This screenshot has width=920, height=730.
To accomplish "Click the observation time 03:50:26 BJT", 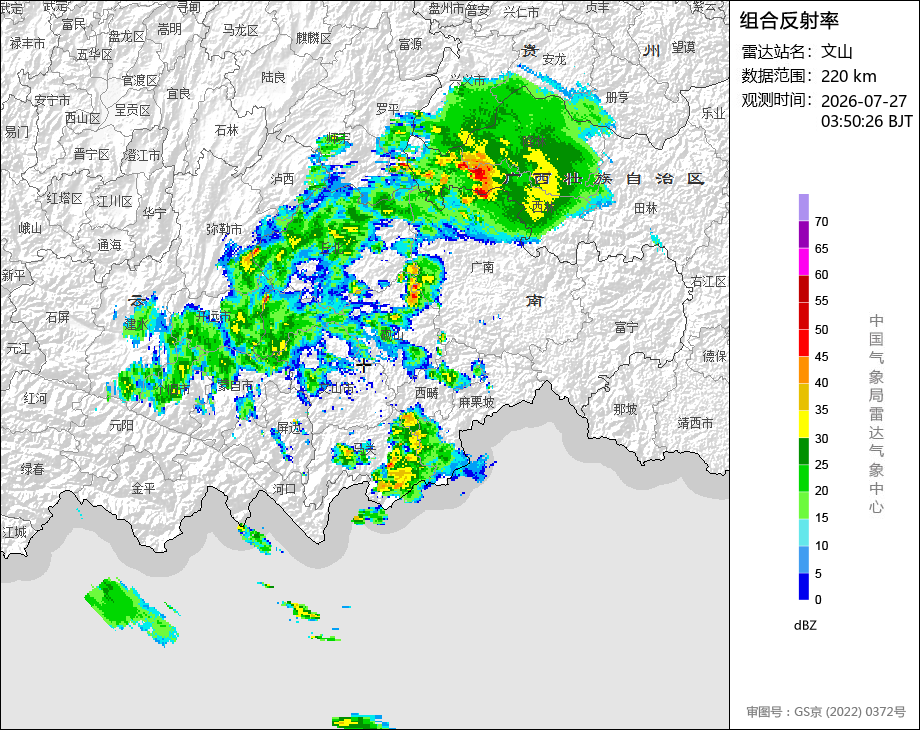I will click(867, 121).
